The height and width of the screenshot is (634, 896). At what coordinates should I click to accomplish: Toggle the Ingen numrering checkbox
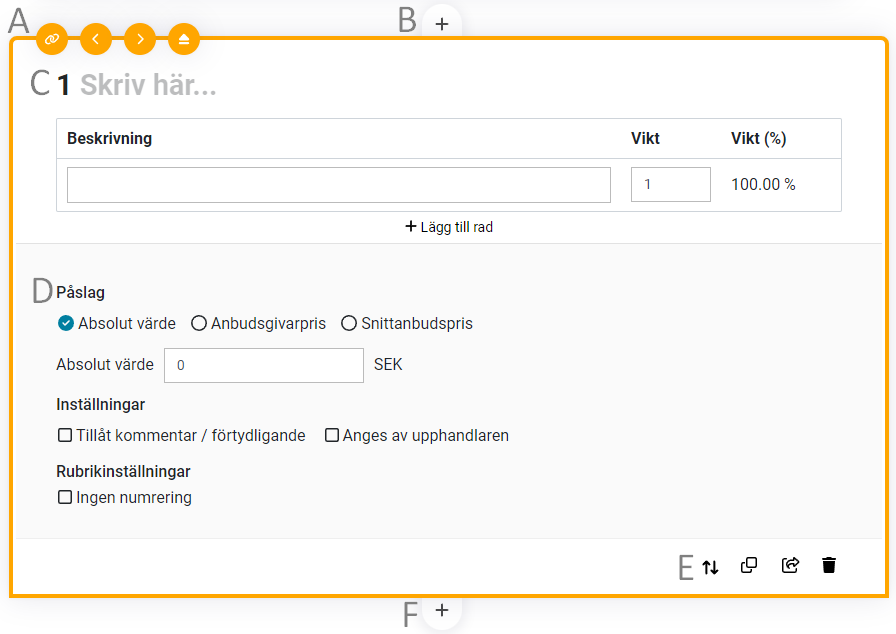tap(66, 497)
